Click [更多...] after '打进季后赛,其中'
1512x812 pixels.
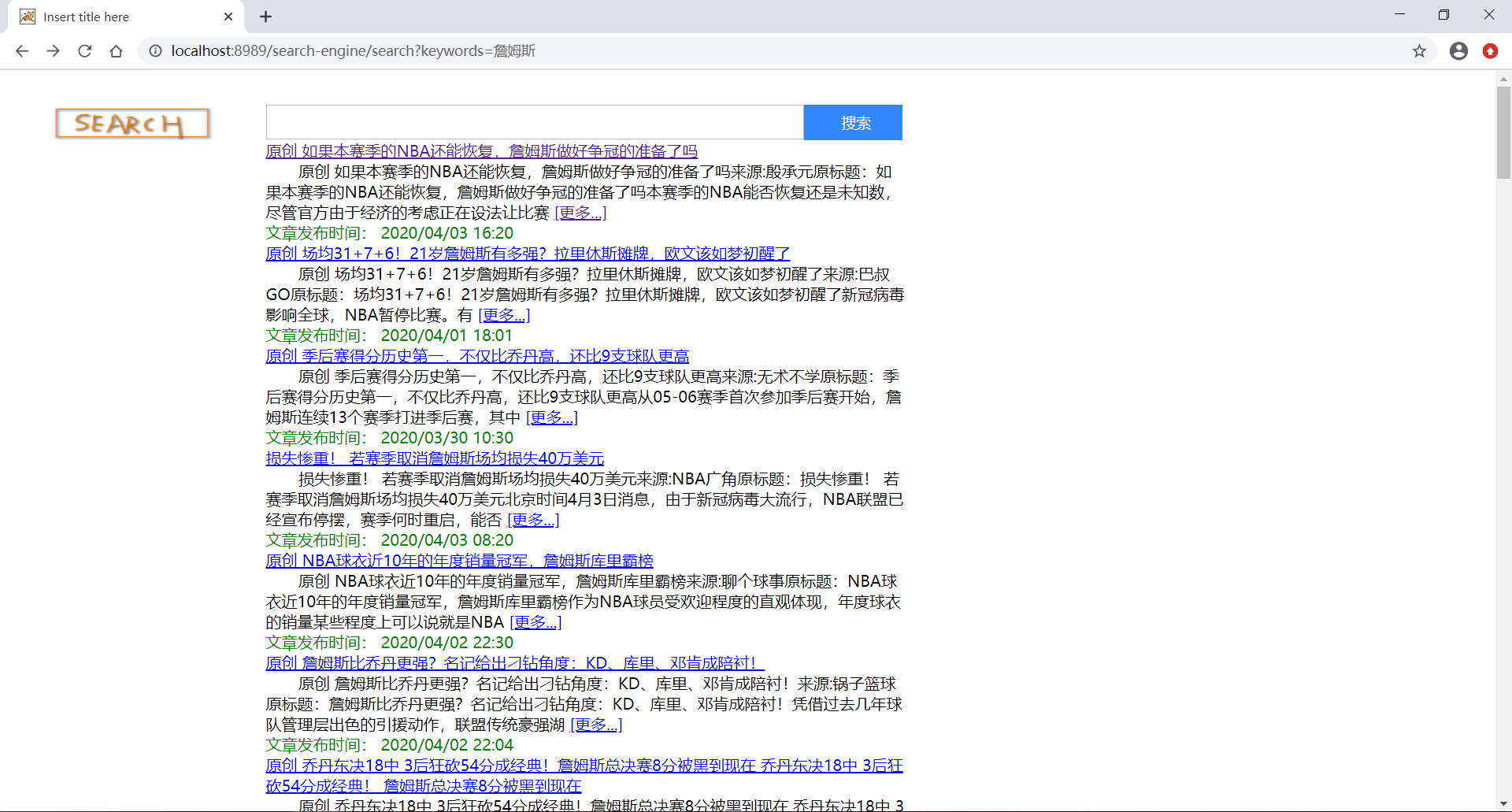[551, 417]
